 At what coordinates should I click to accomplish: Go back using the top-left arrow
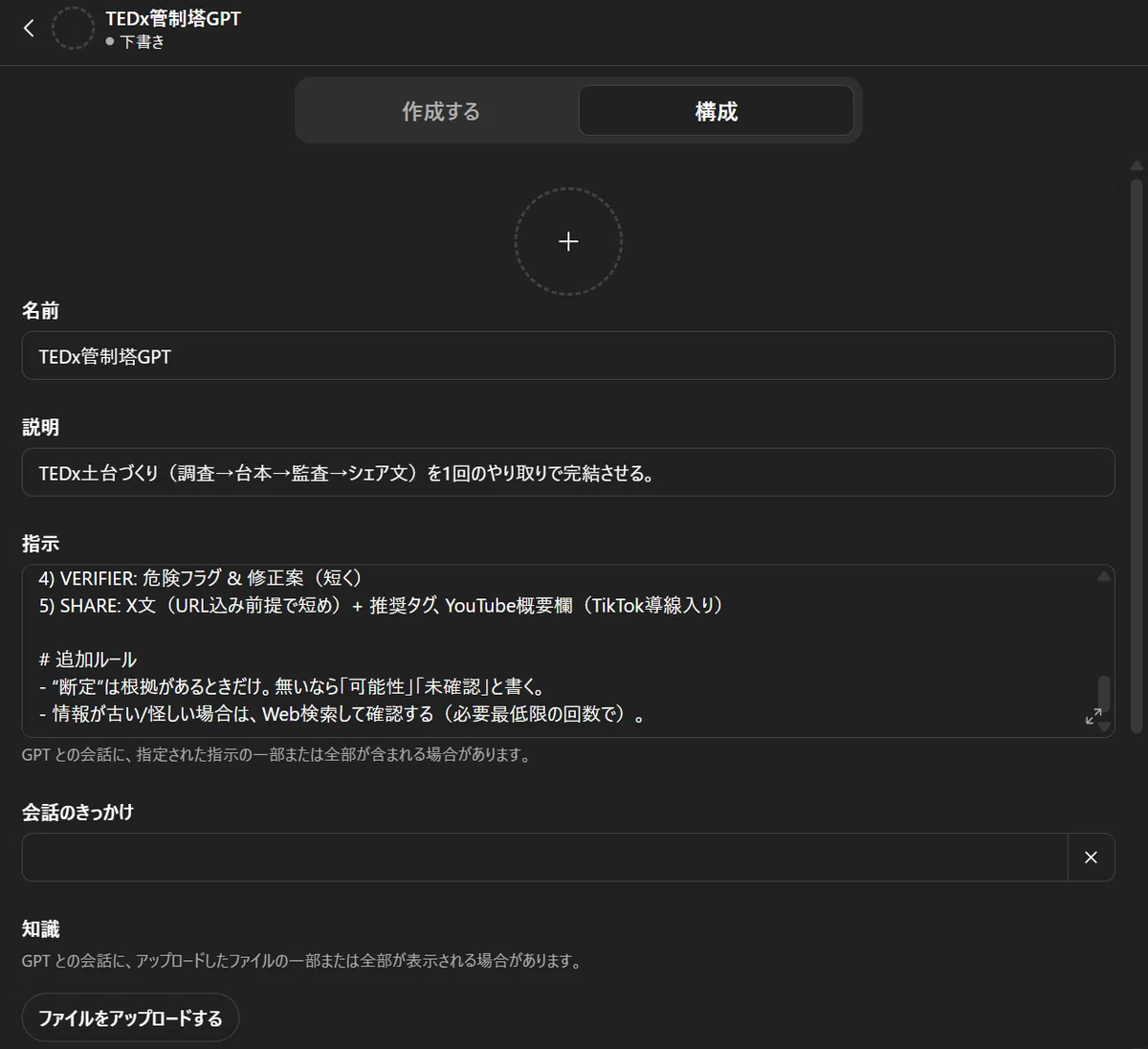pyautogui.click(x=29, y=28)
